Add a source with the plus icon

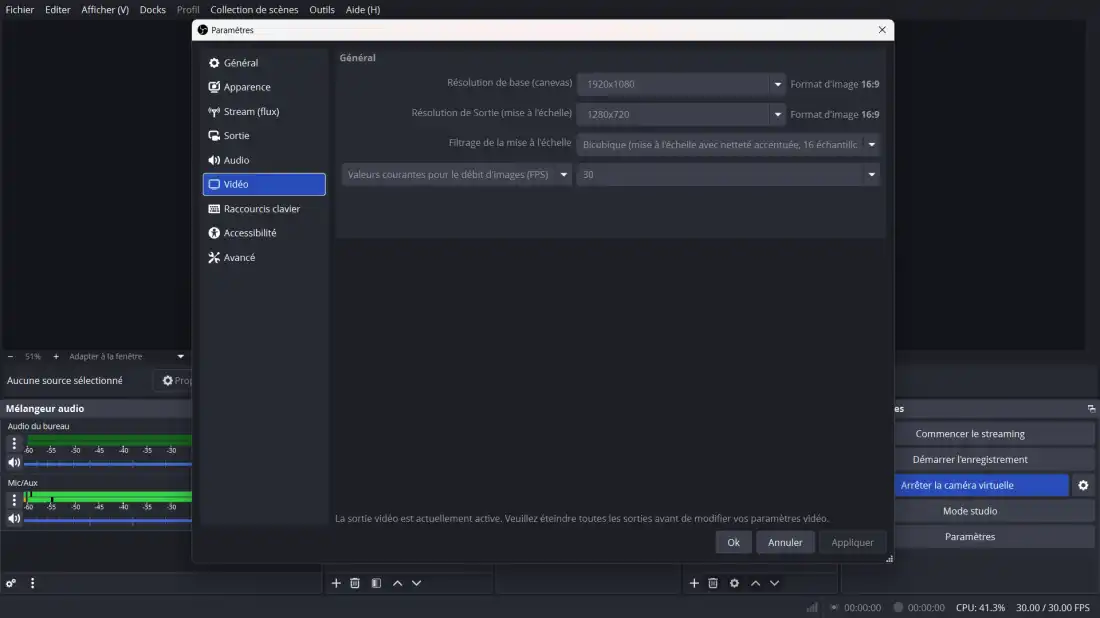click(x=694, y=583)
